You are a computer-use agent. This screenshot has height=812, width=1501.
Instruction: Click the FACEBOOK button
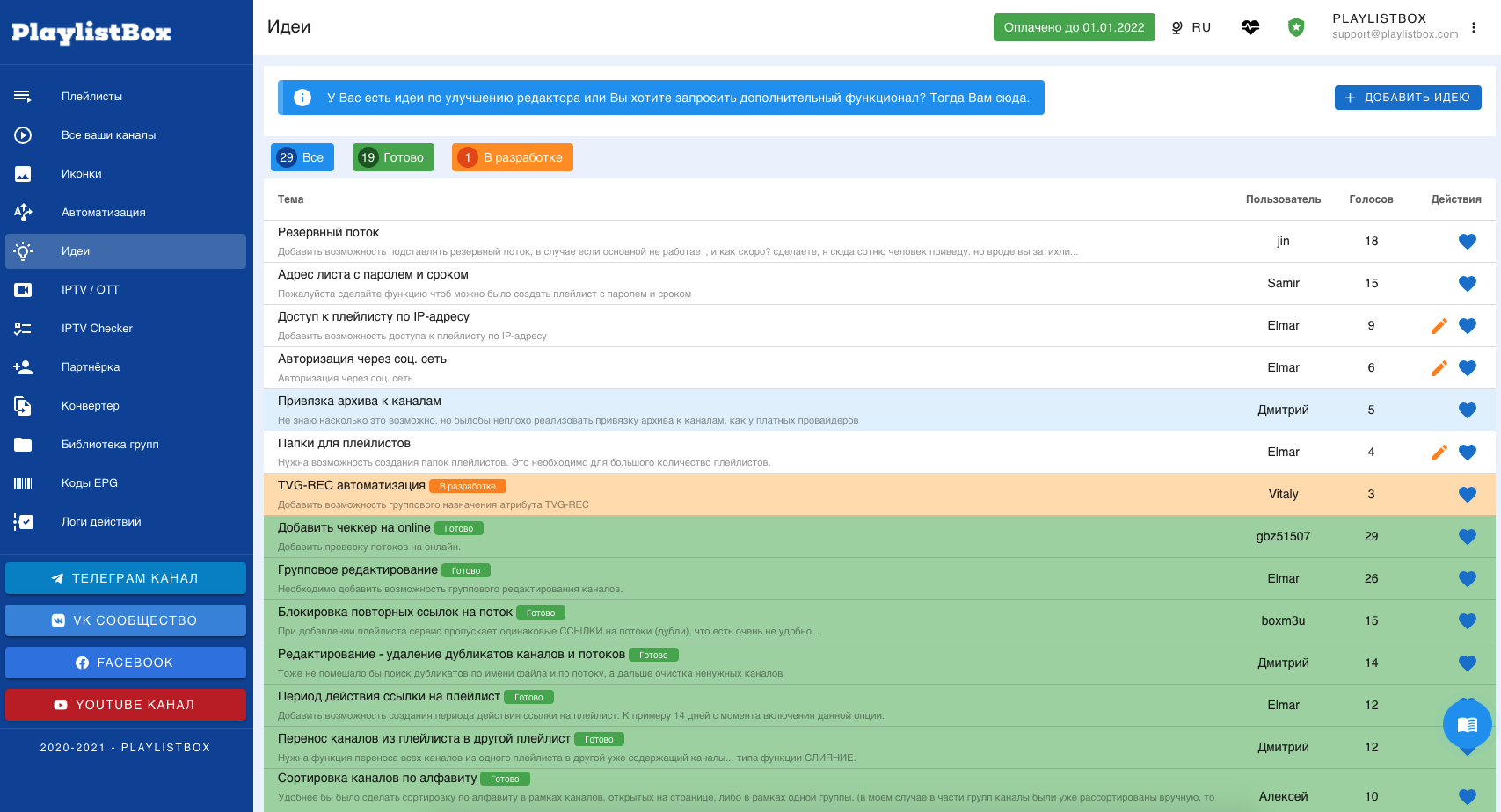coord(126,663)
